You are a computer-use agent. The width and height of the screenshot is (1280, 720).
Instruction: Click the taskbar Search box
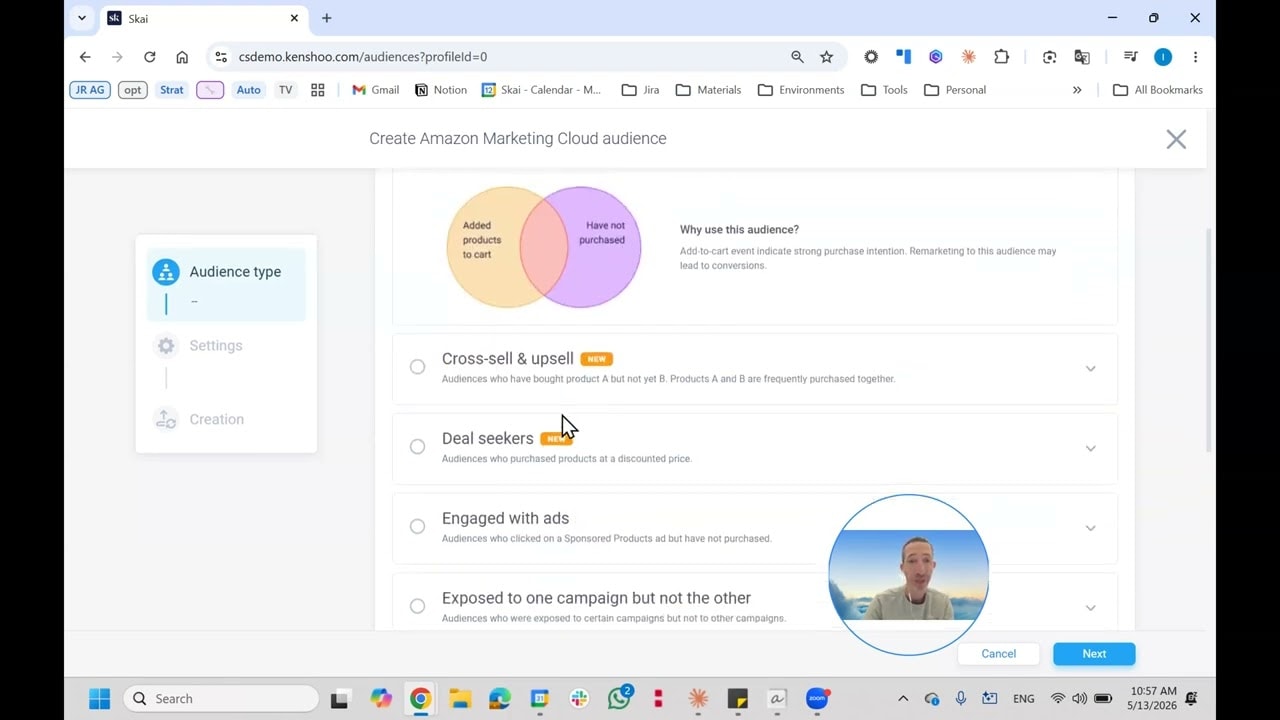click(221, 699)
